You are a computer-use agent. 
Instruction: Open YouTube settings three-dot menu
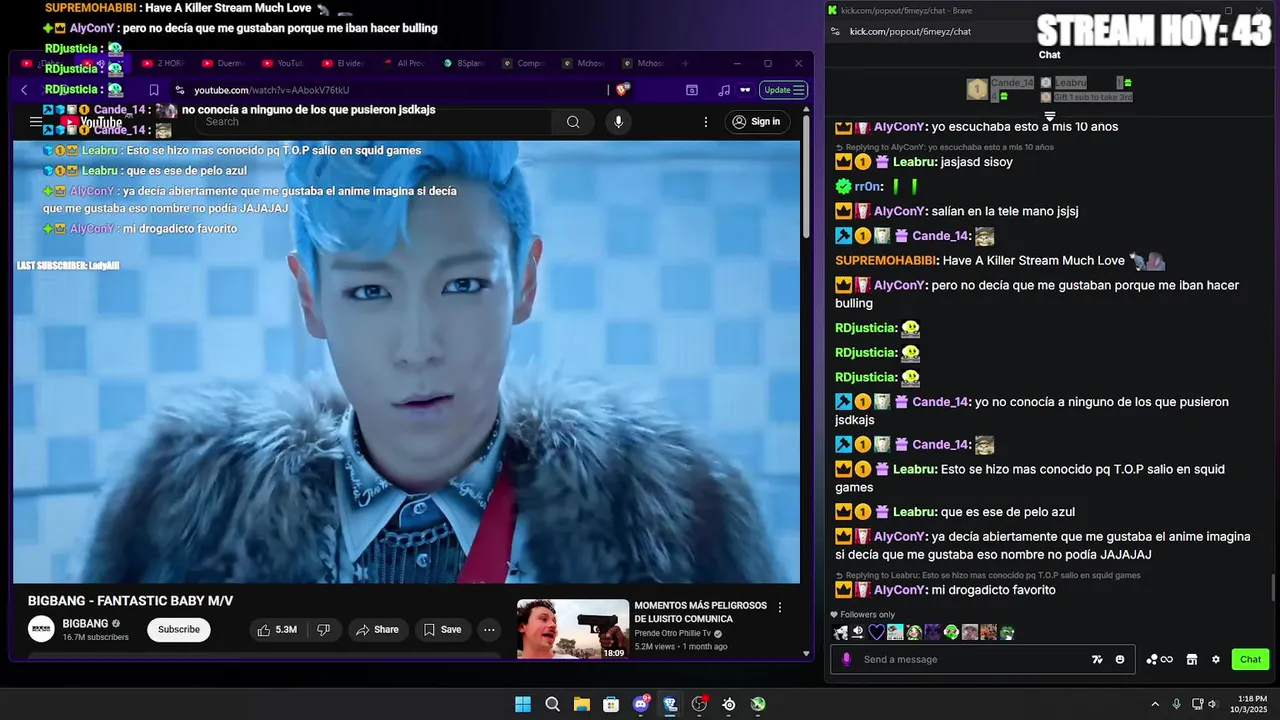[705, 122]
